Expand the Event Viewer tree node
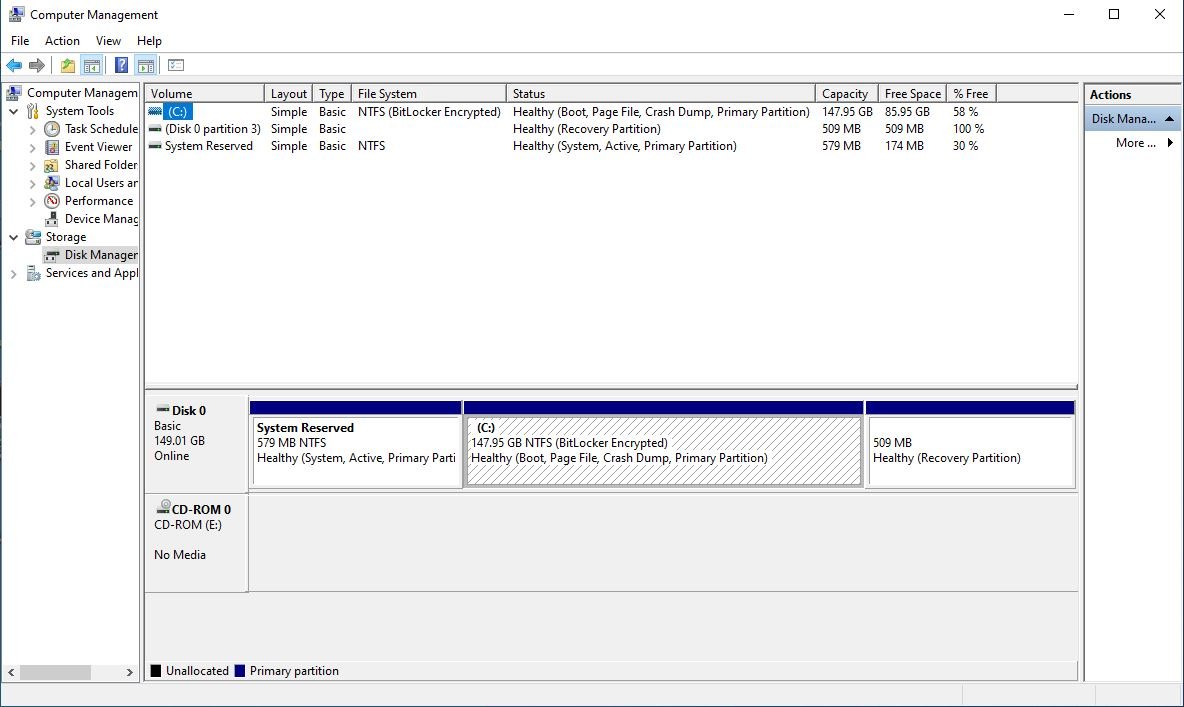 (x=32, y=148)
